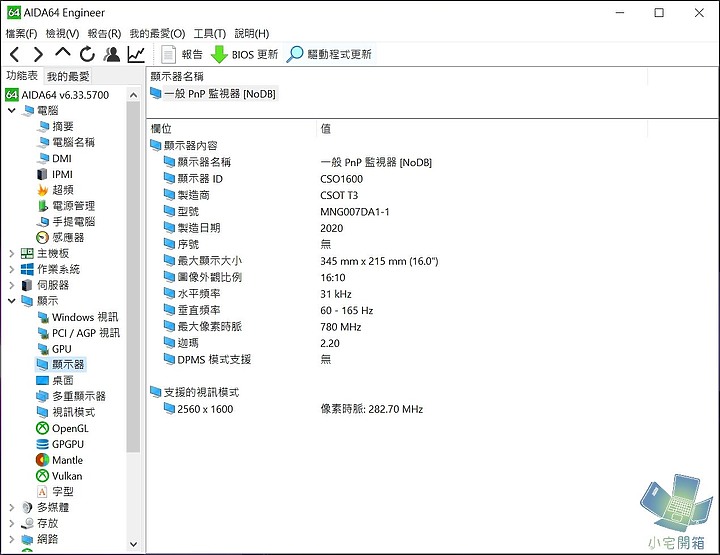Viewport: 720px width, 555px height.
Task: Select the 桌面 desktop icon
Action: point(42,381)
